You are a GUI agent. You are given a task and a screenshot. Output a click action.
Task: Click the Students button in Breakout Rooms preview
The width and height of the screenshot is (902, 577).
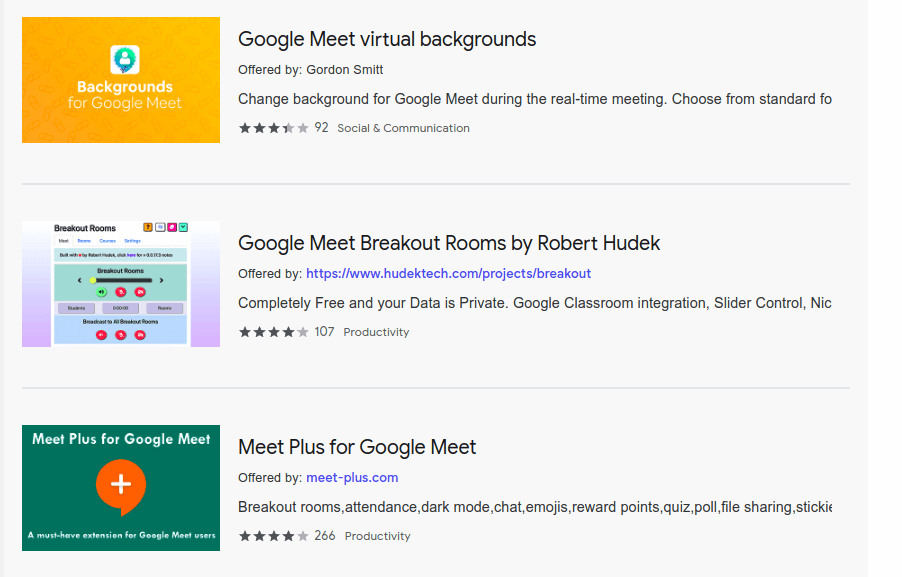click(x=76, y=307)
